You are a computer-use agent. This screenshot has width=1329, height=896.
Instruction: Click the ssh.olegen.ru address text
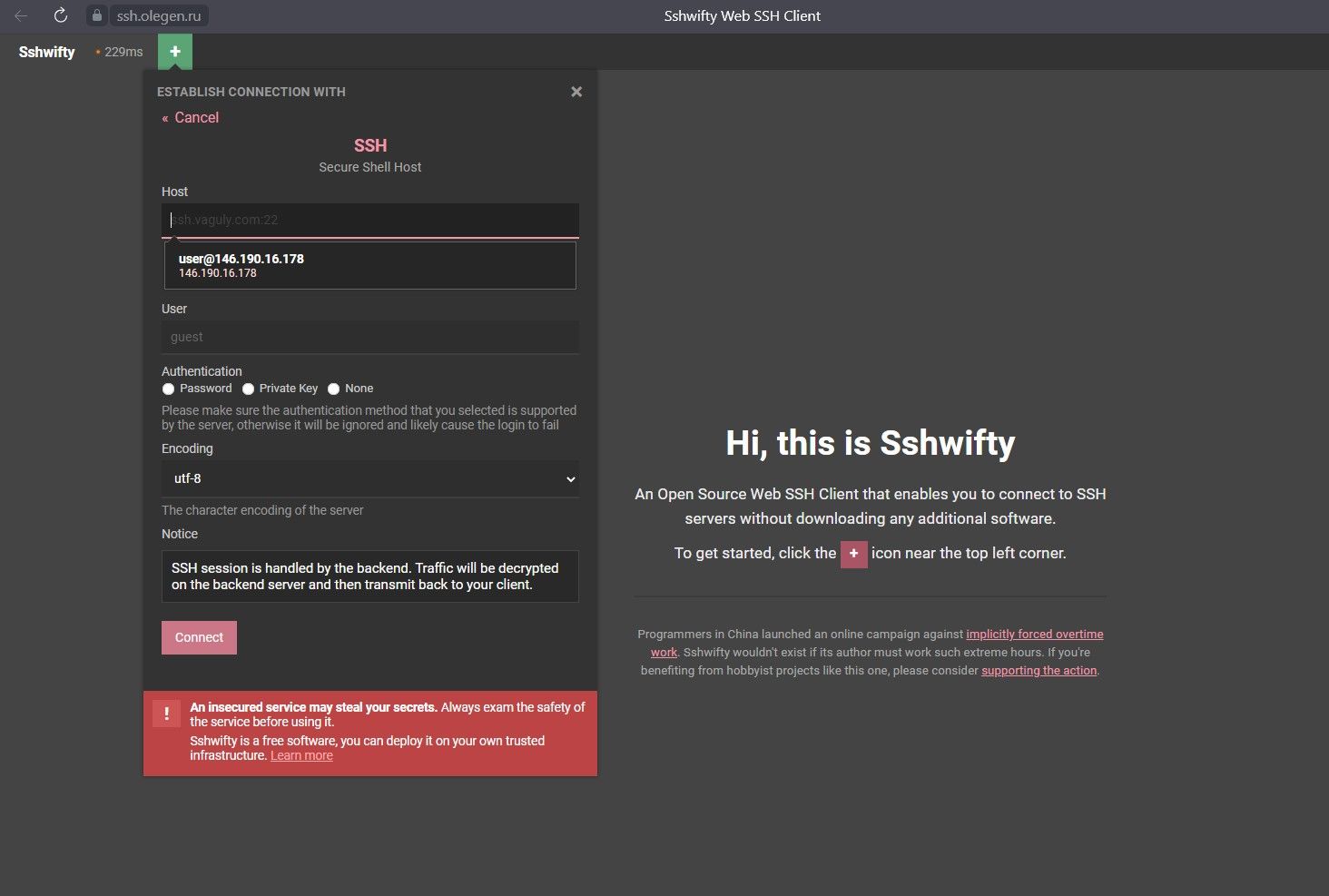point(159,15)
